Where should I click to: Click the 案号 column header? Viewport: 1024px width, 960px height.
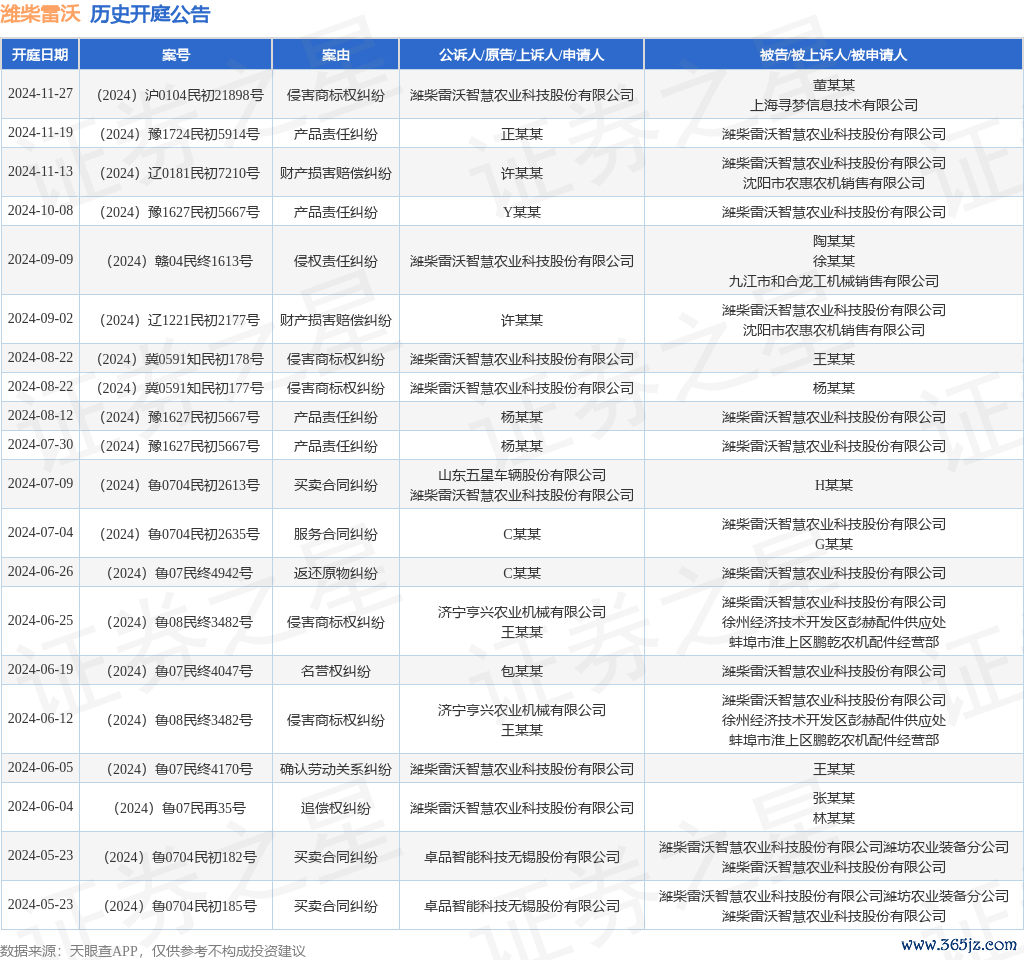pyautogui.click(x=176, y=55)
